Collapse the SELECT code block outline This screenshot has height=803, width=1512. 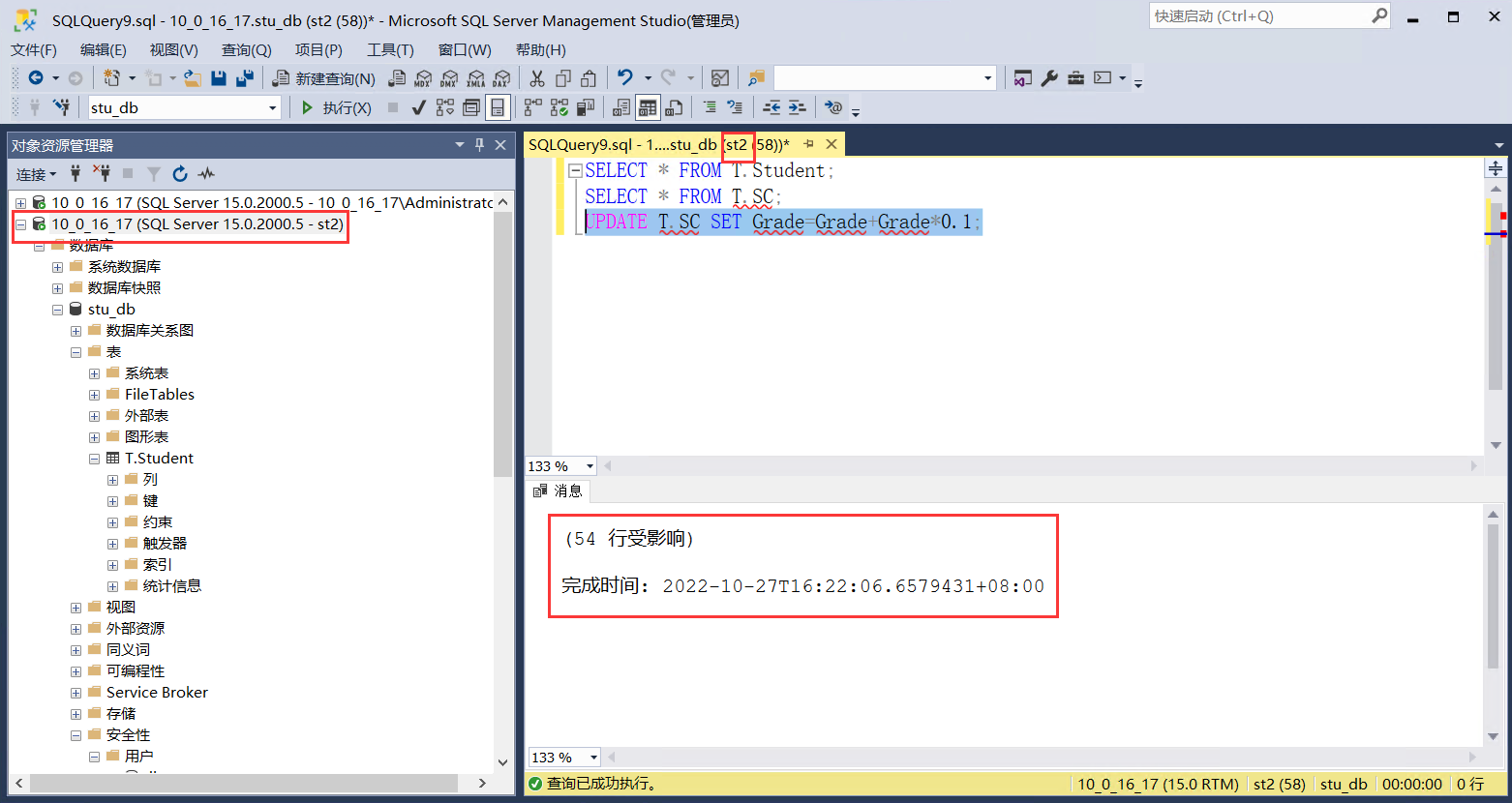click(x=575, y=170)
